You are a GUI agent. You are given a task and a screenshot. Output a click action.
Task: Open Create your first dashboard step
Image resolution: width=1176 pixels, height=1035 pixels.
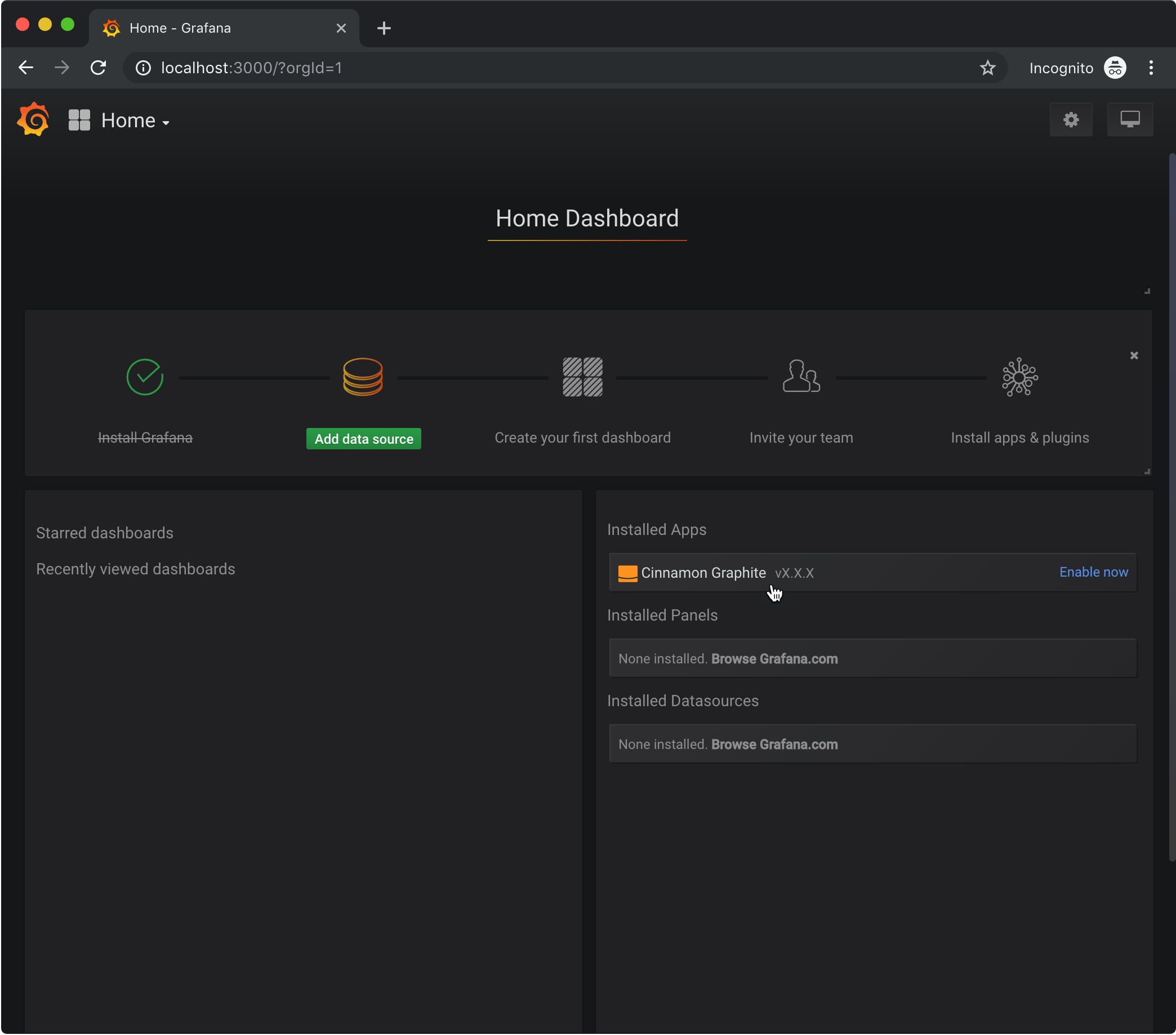pyautogui.click(x=582, y=438)
